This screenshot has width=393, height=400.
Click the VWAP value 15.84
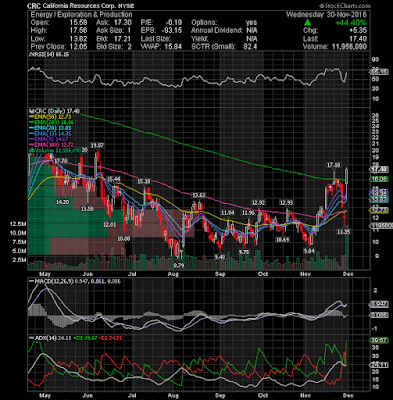[174, 47]
